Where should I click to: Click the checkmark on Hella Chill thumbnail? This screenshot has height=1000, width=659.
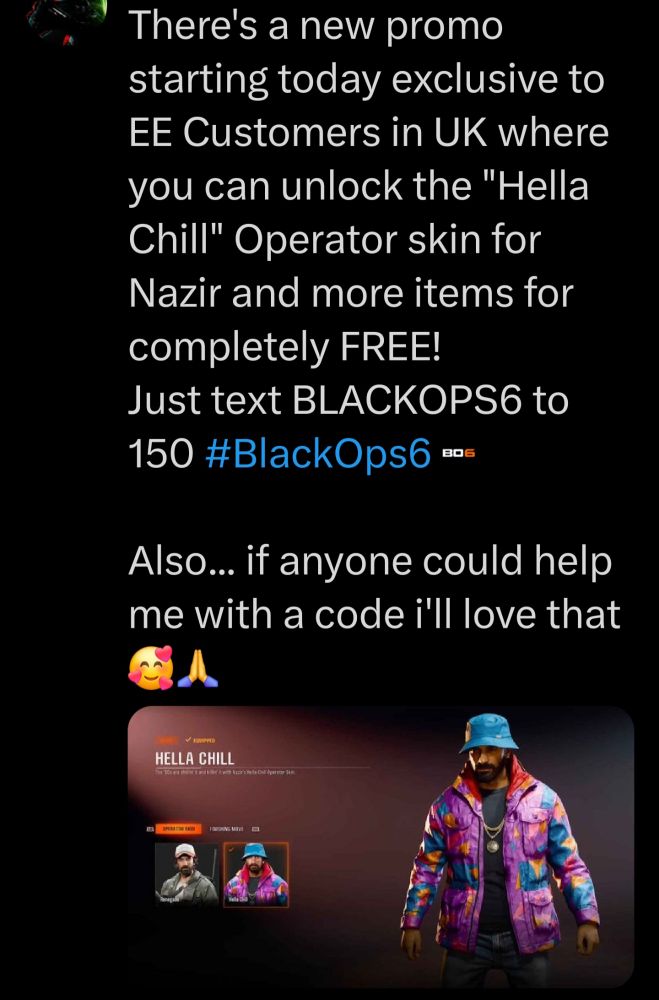(231, 849)
